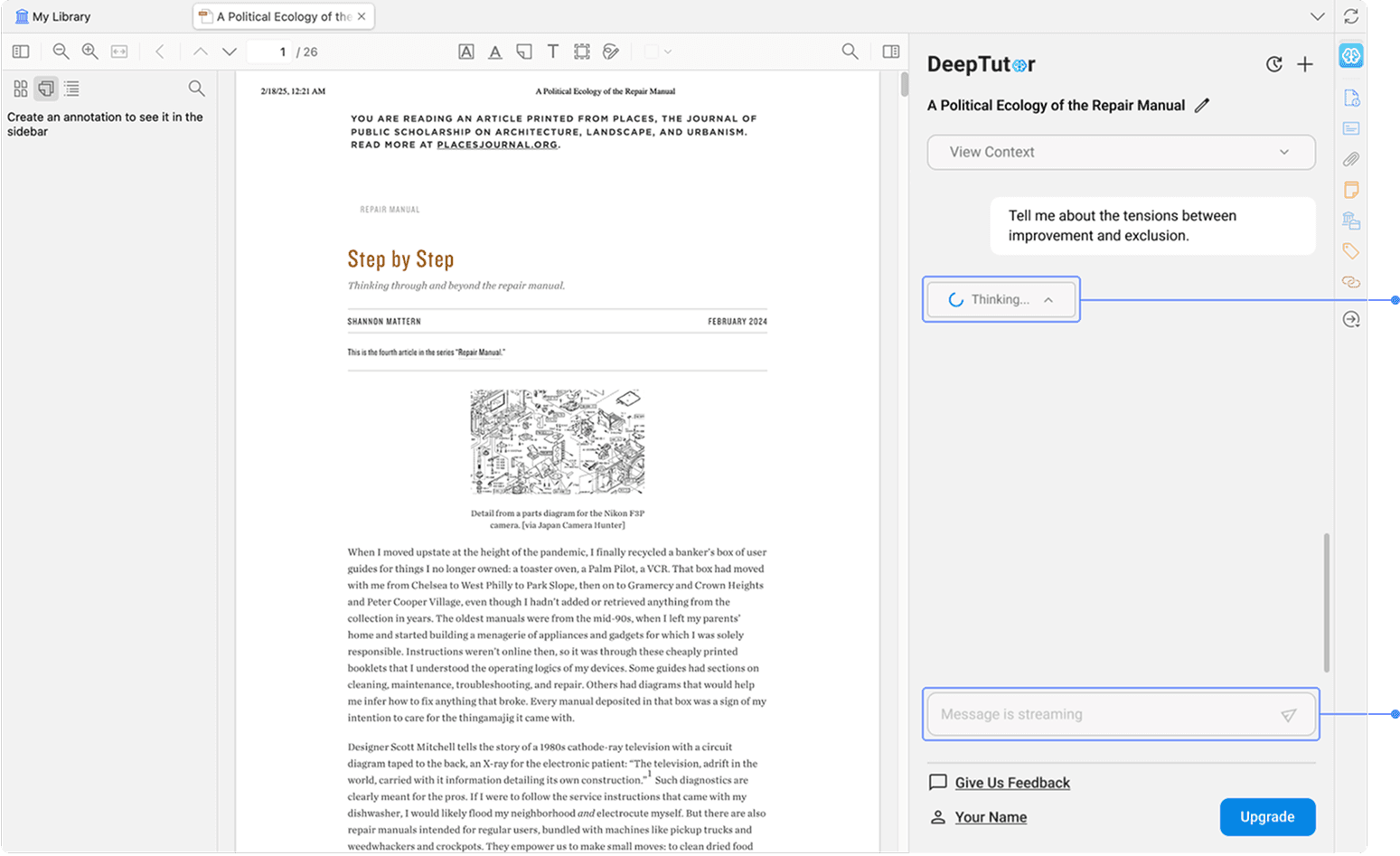Select the Add Text tool
This screenshot has width=1400, height=856.
coord(553,52)
